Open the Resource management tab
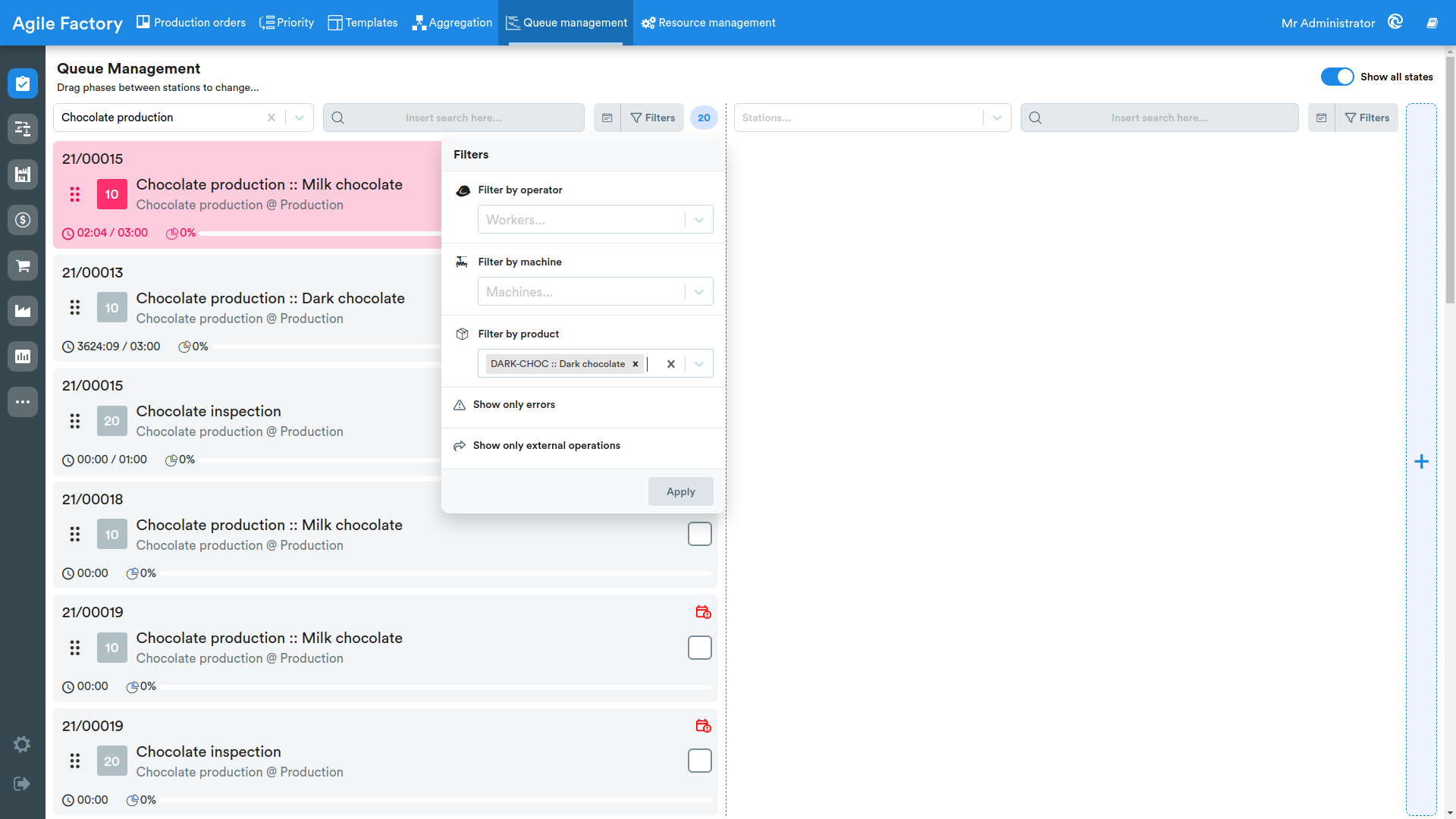Viewport: 1456px width, 819px height. [708, 23]
